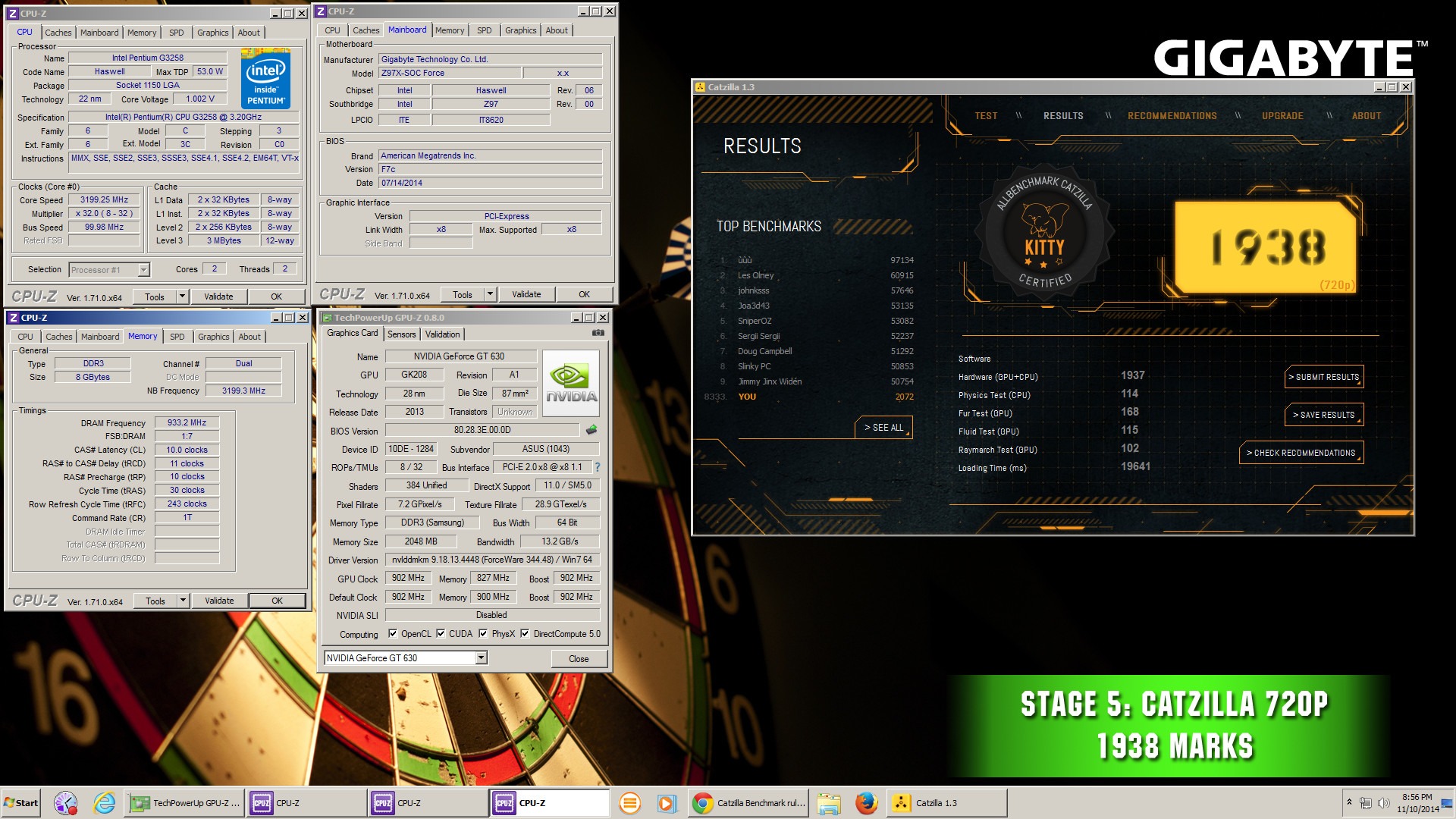Screen dimensions: 1456x819
Task: Click the DRAM Frequency 933.2 MHz value
Action: click(187, 423)
